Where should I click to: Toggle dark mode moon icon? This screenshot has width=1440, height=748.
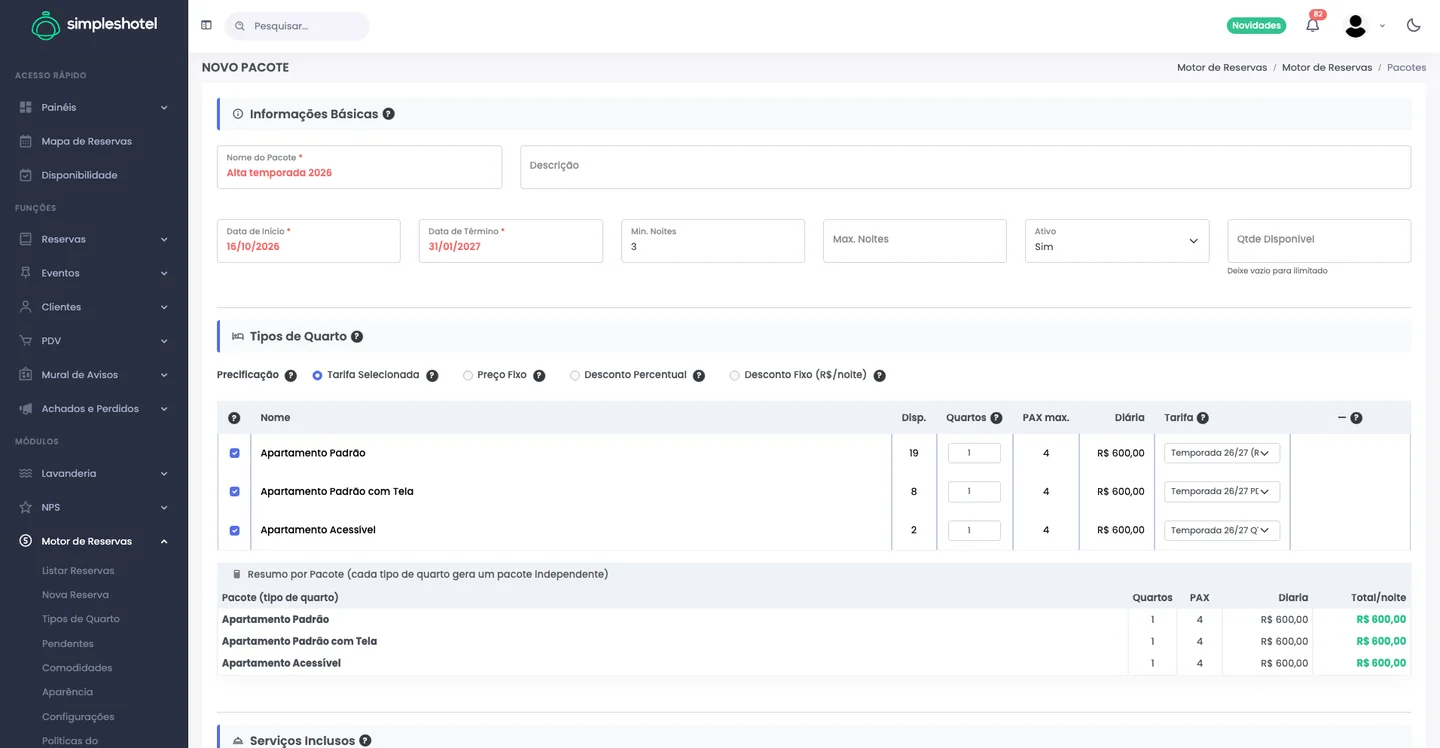coord(1413,25)
